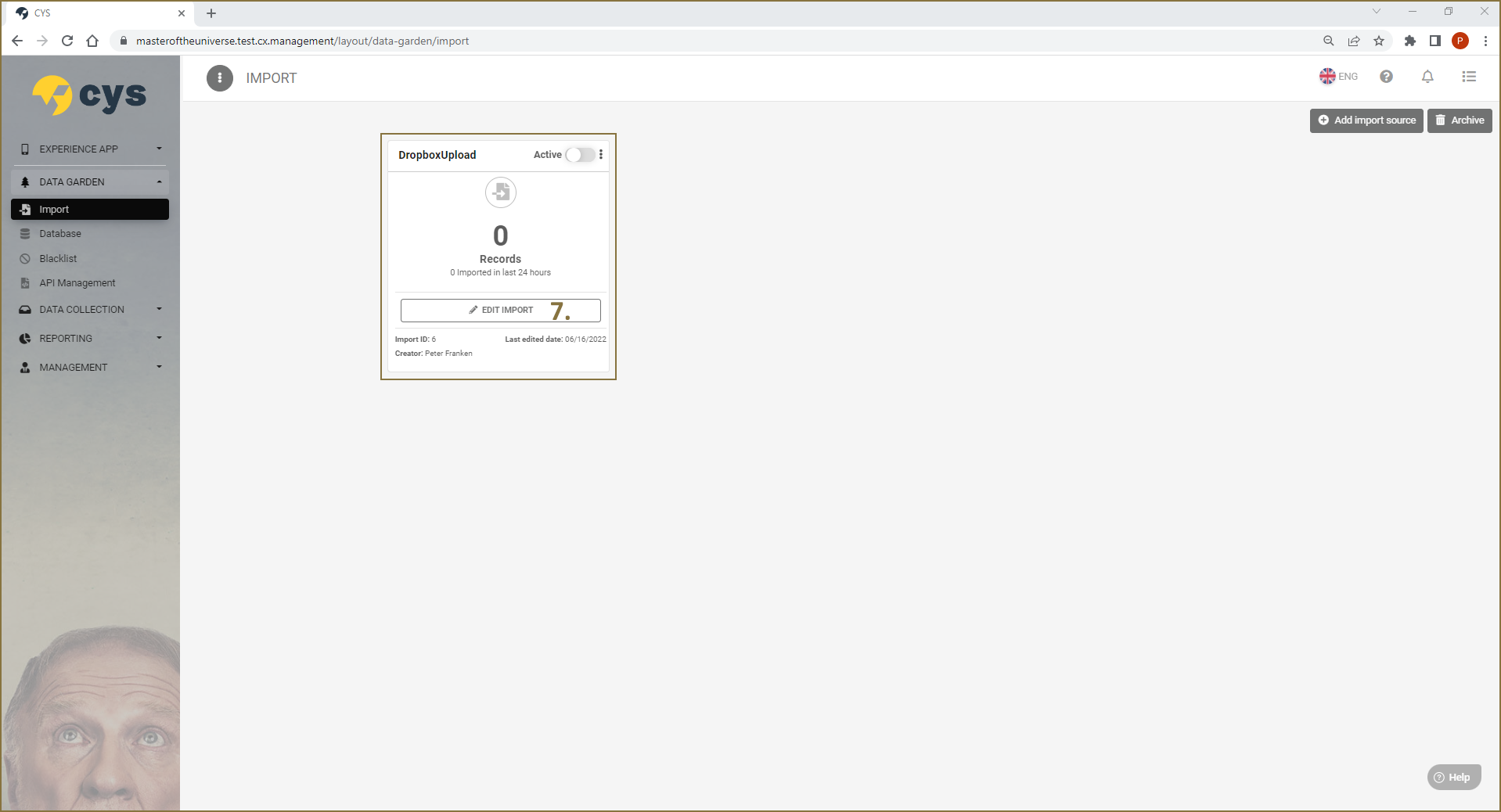Bookmark this page with star icon

click(x=1379, y=41)
